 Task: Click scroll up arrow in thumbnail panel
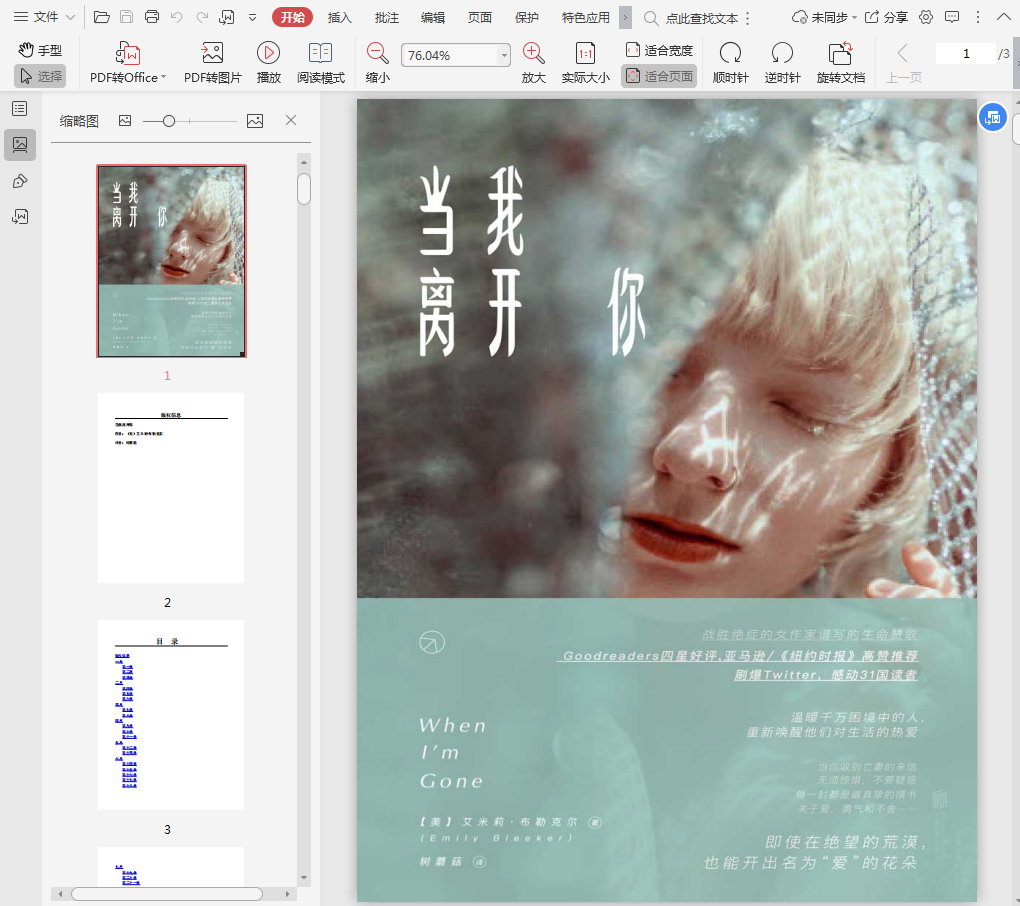[x=304, y=161]
